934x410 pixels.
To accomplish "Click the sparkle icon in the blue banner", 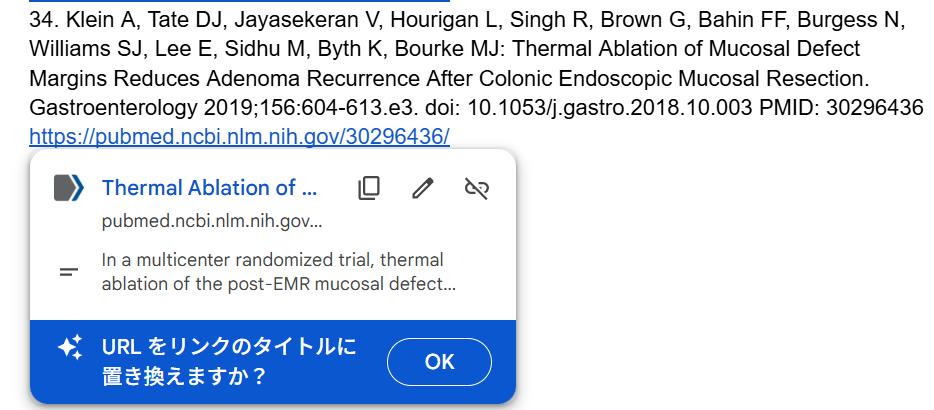I will pos(69,348).
